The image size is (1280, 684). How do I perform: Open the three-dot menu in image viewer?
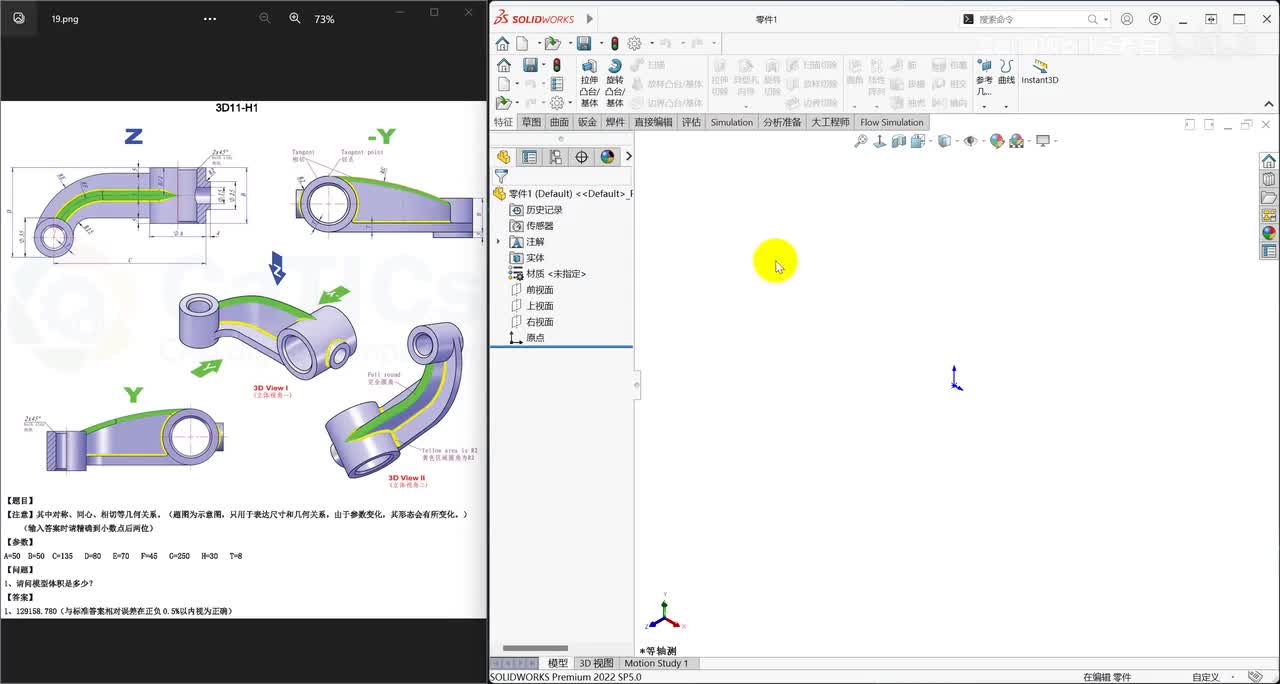(209, 18)
